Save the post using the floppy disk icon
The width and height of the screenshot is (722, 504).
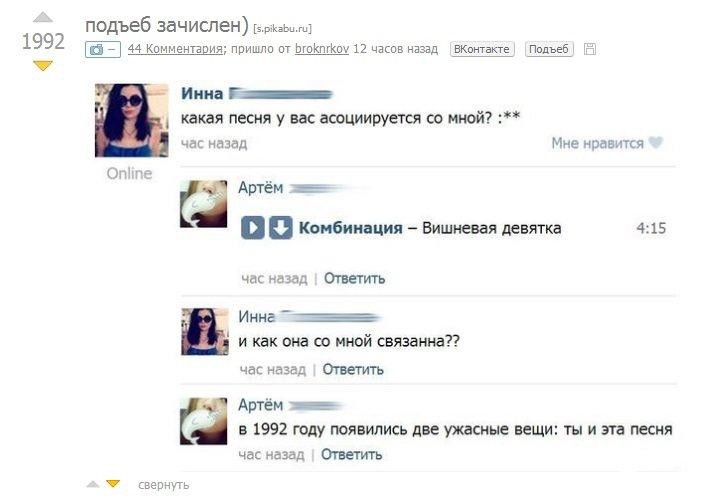click(x=589, y=49)
